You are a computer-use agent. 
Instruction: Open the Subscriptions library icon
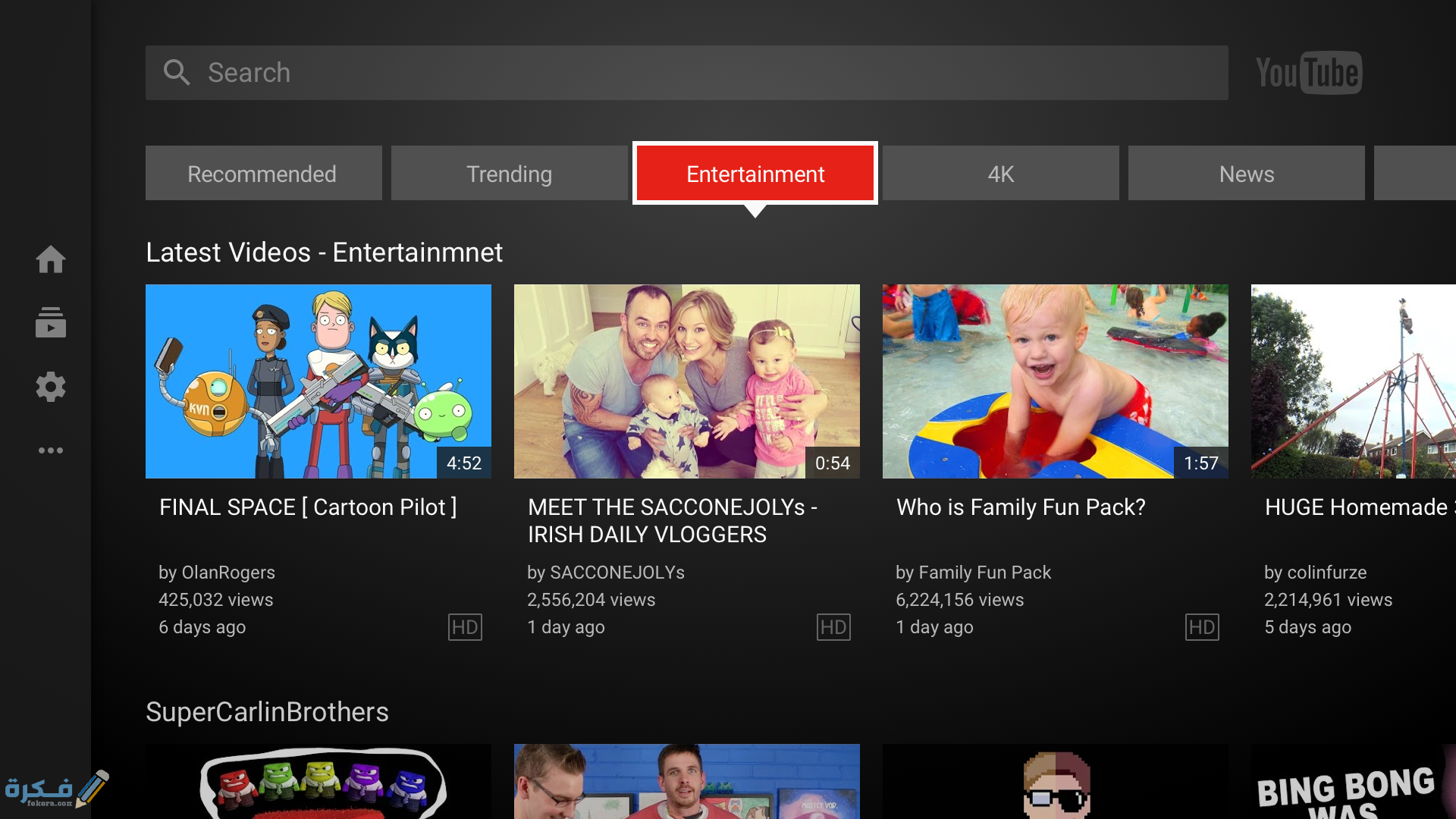click(51, 322)
